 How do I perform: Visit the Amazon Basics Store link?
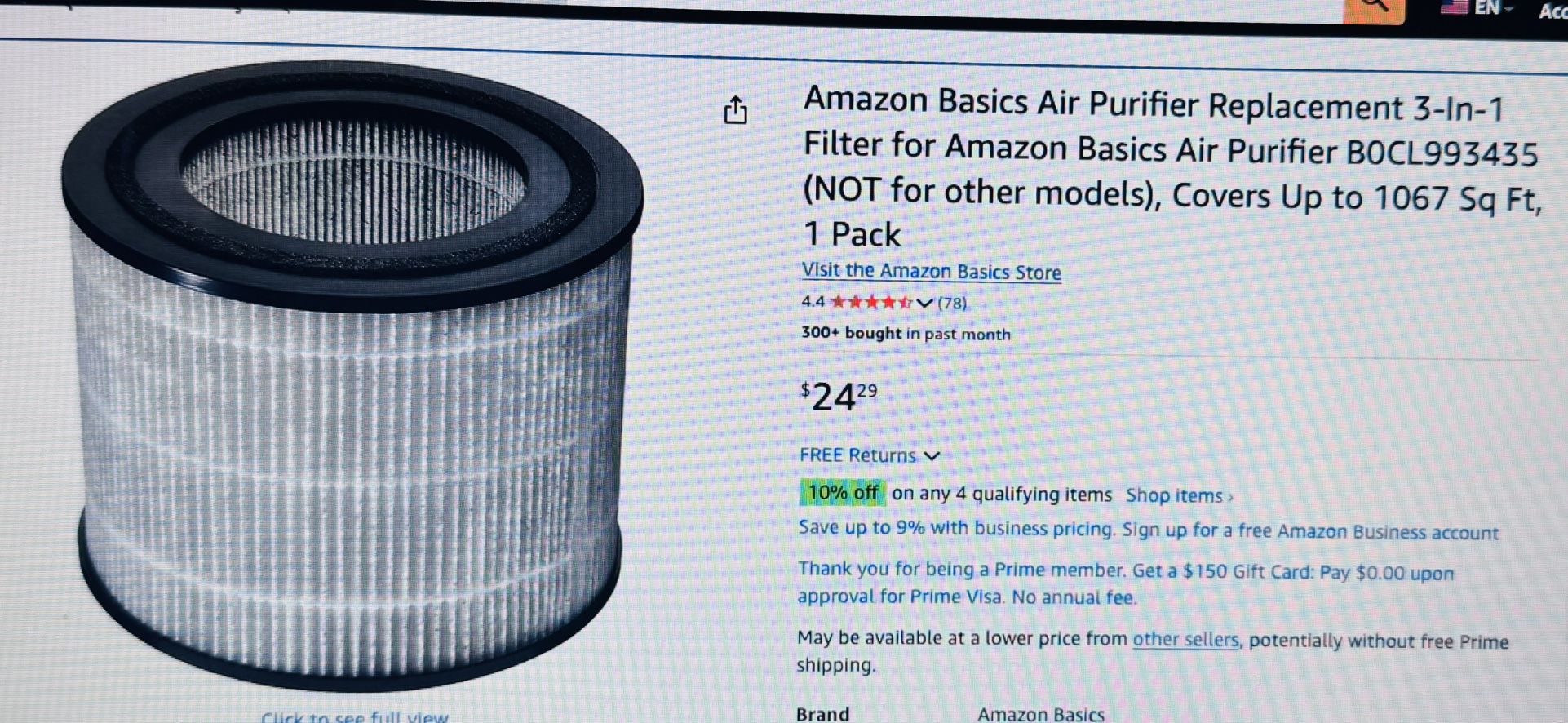point(931,272)
